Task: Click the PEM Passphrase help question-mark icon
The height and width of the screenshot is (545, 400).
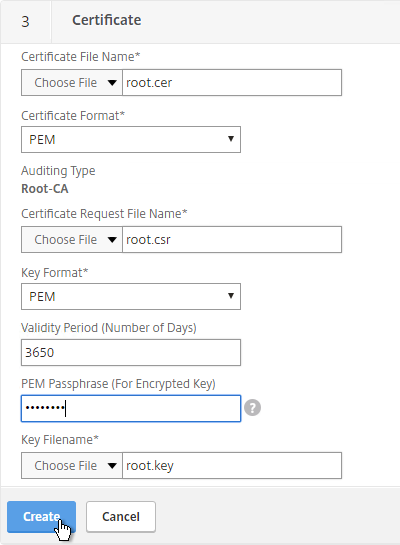Action: pyautogui.click(x=252, y=408)
